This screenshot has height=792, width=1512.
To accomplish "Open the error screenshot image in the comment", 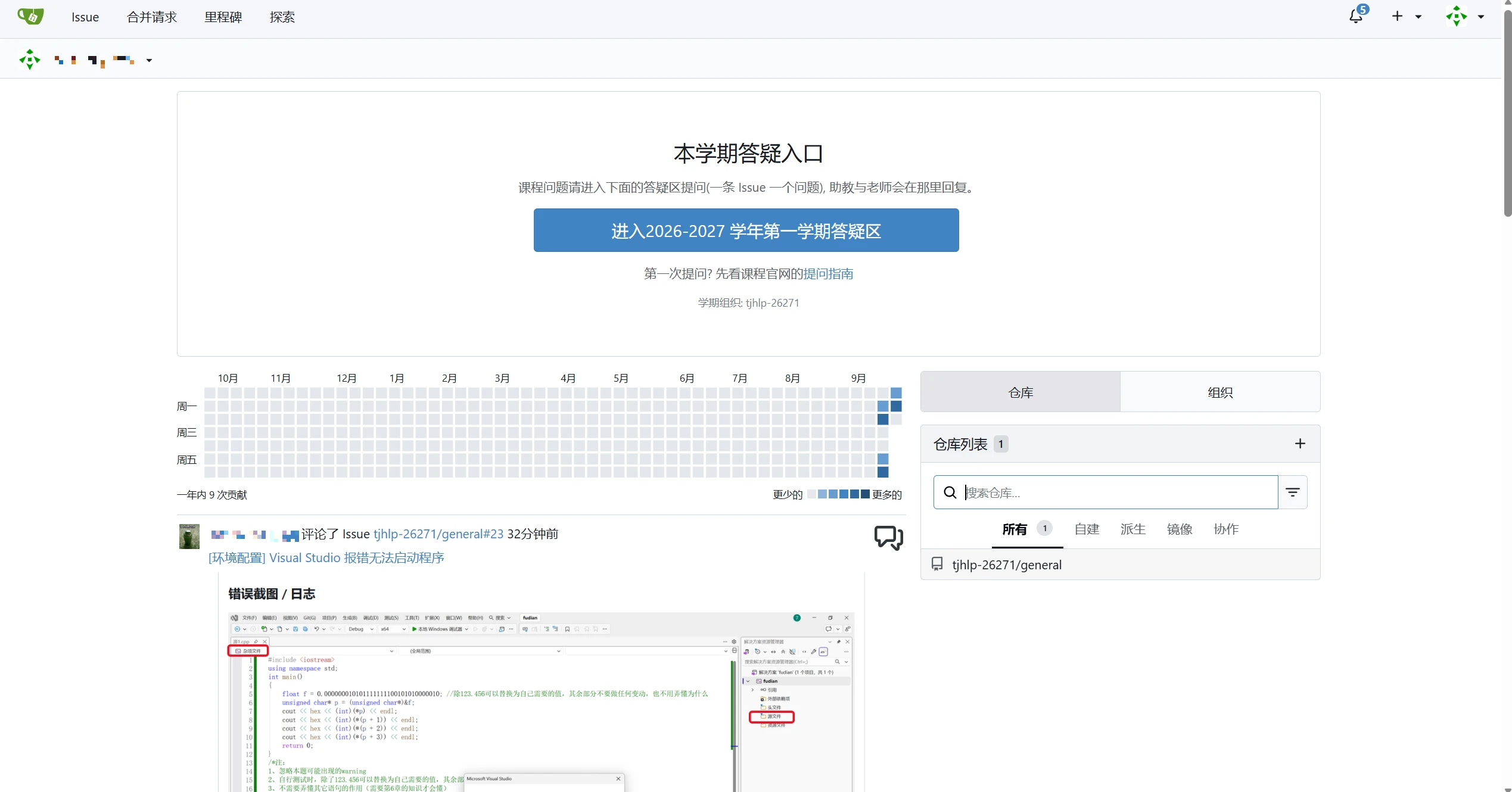I will click(541, 702).
